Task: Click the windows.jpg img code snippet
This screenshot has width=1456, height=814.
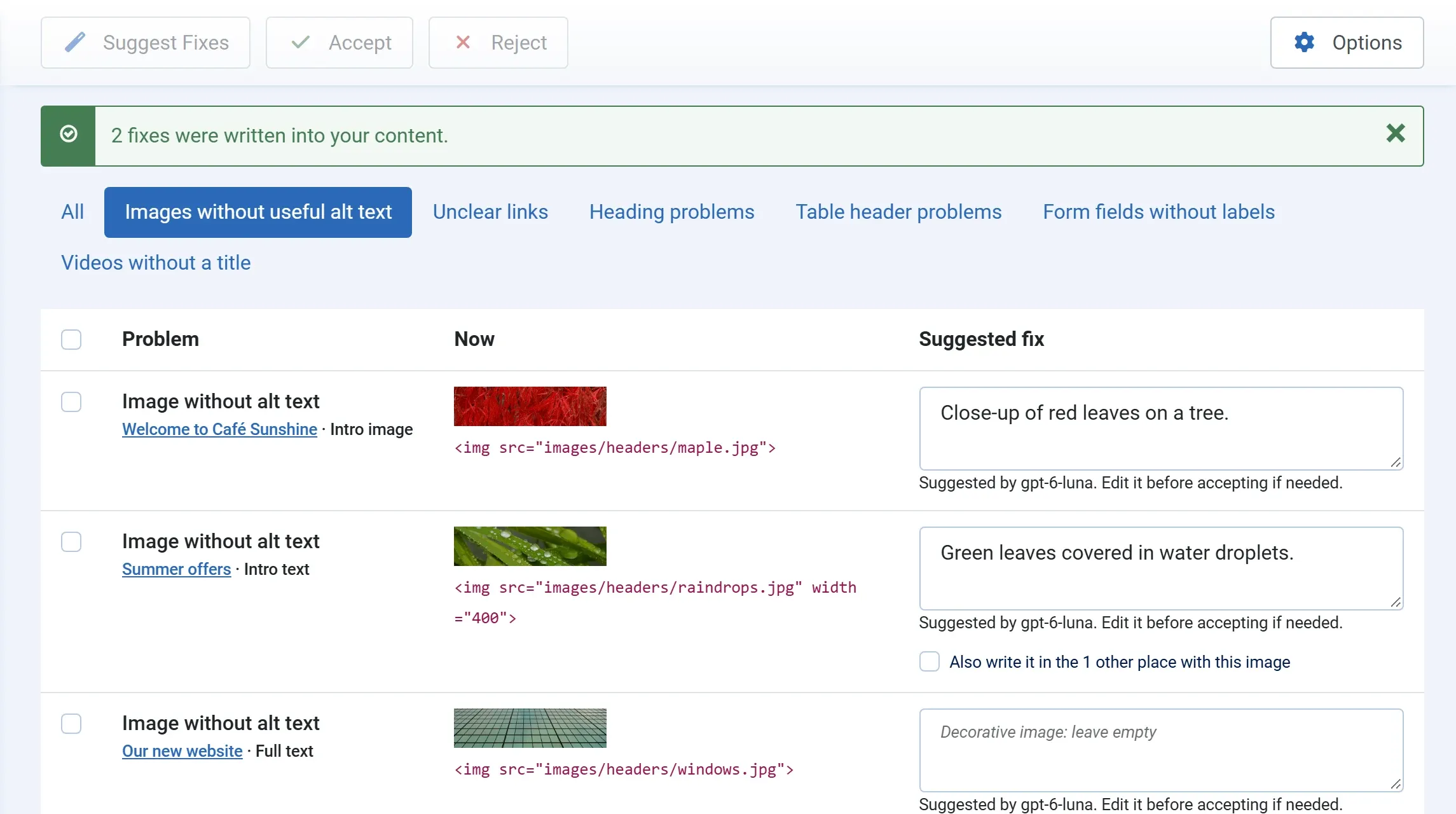Action: tap(624, 769)
